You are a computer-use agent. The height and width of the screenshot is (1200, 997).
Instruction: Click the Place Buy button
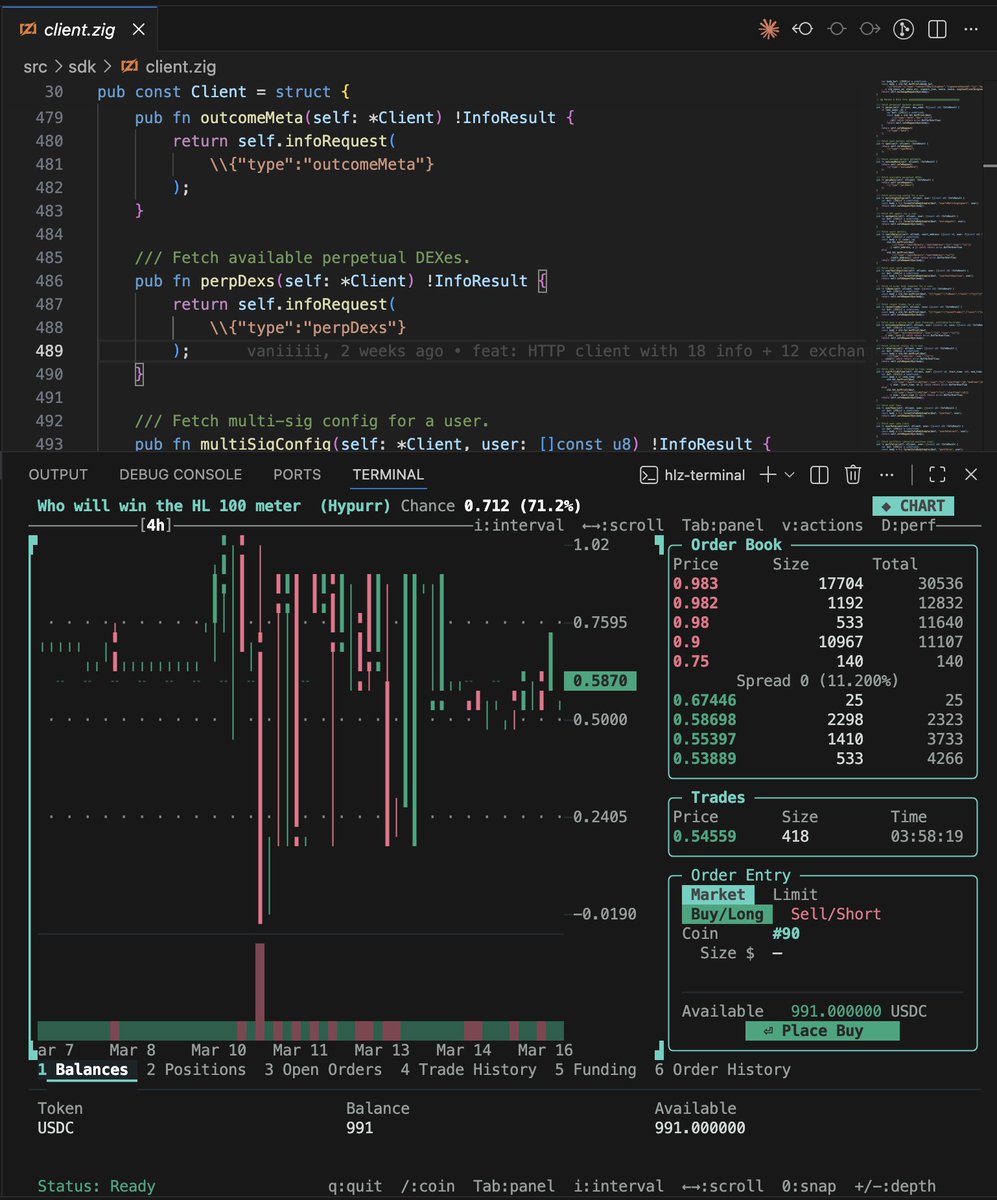(x=822, y=1031)
